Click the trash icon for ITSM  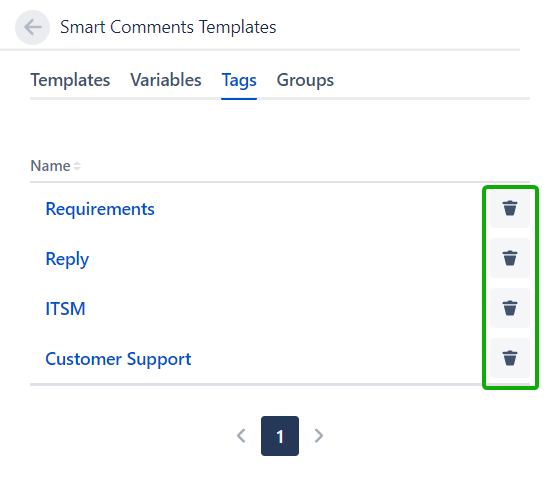coord(510,308)
